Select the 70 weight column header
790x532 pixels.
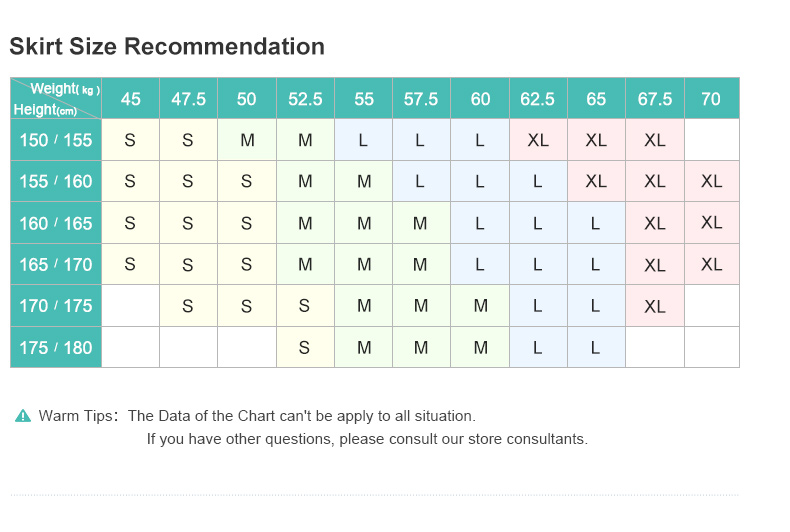pos(711,98)
